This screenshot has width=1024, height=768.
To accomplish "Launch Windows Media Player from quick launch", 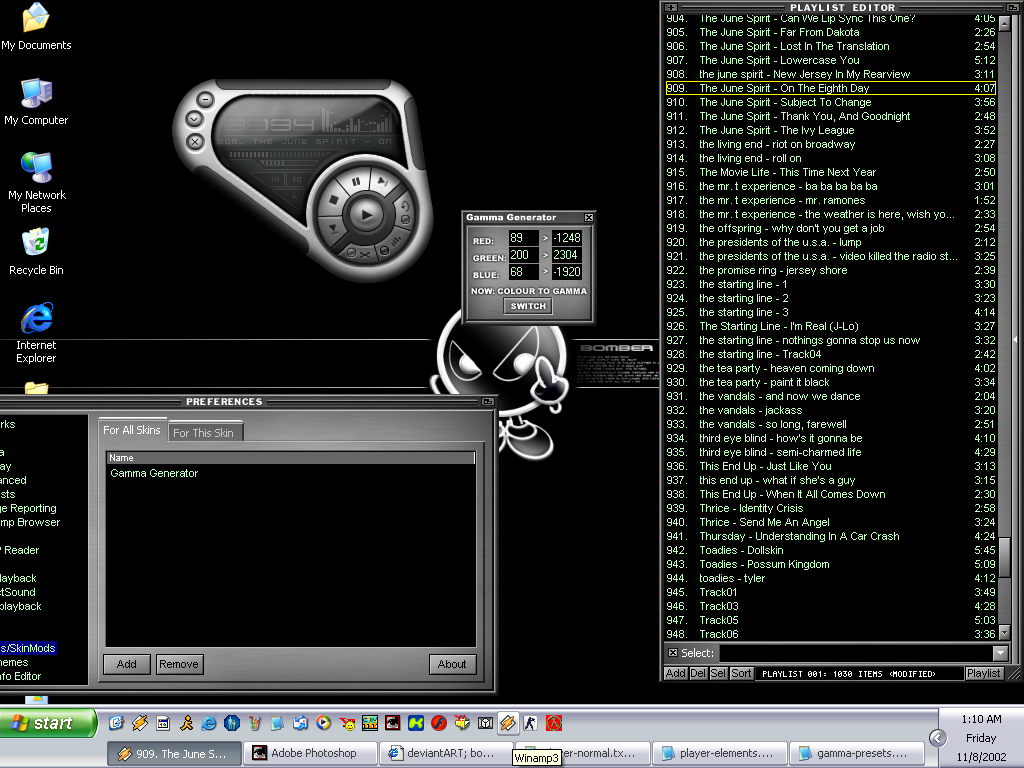I will coord(323,723).
